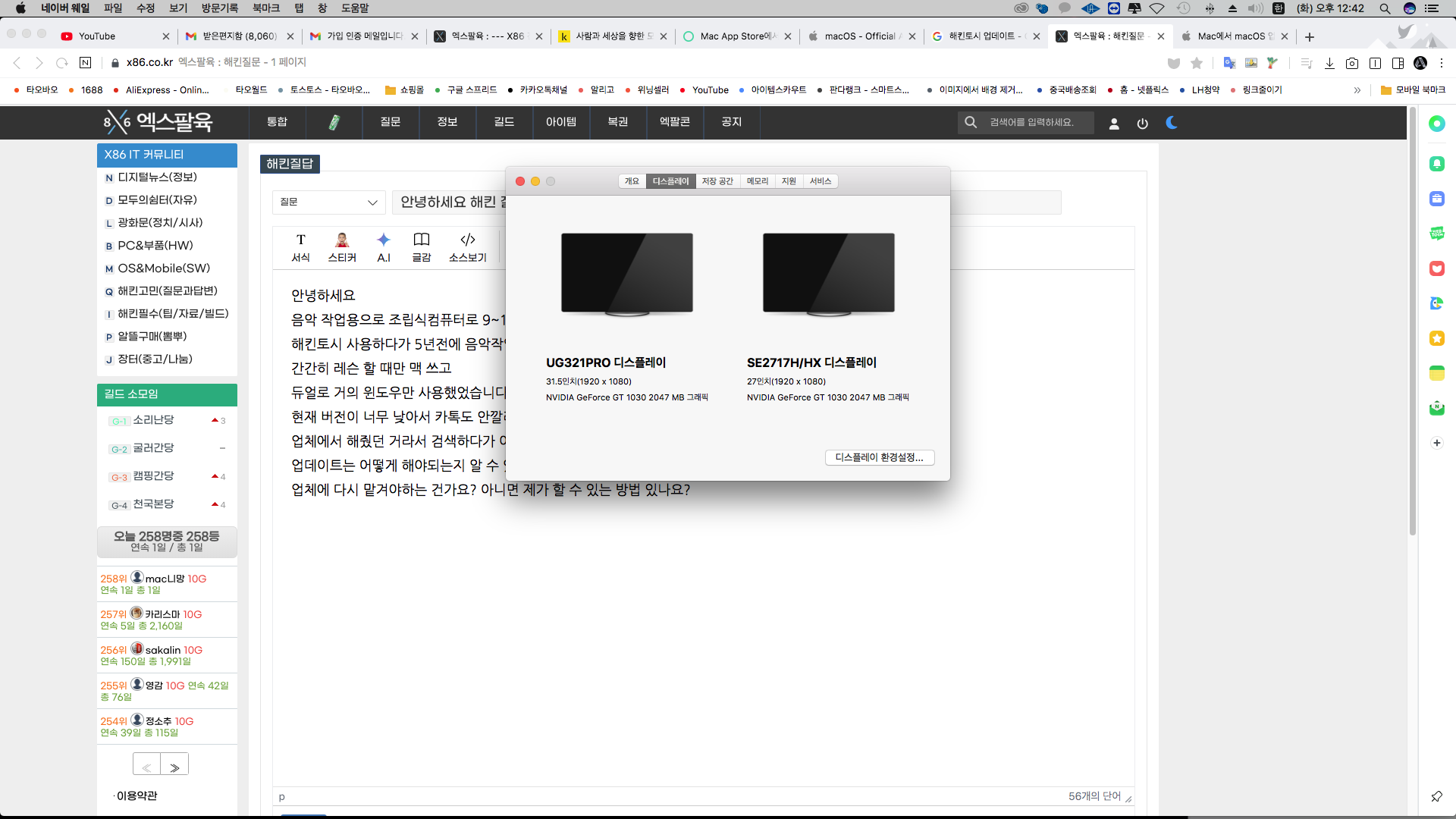Click the pin icon at sidebar bottom
1456x819 pixels.
(1437, 796)
